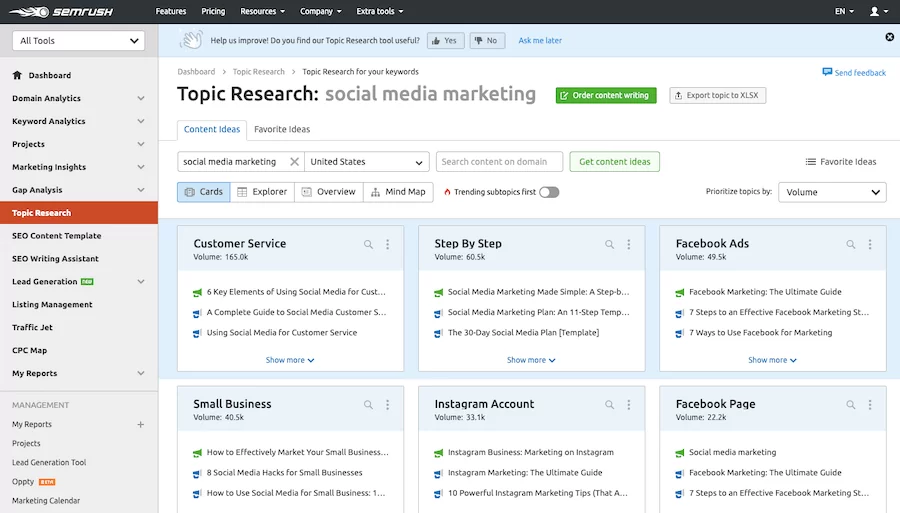Show more on Customer Service card
The height and width of the screenshot is (513, 900).
pyautogui.click(x=290, y=360)
